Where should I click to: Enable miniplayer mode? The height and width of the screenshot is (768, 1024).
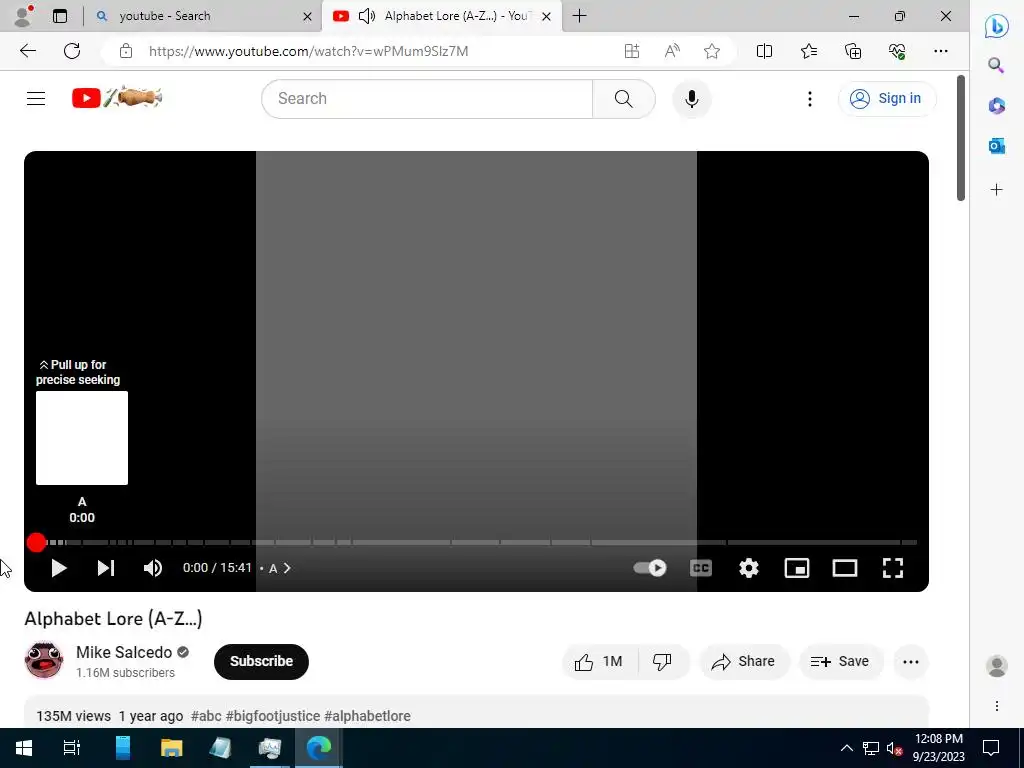797,568
